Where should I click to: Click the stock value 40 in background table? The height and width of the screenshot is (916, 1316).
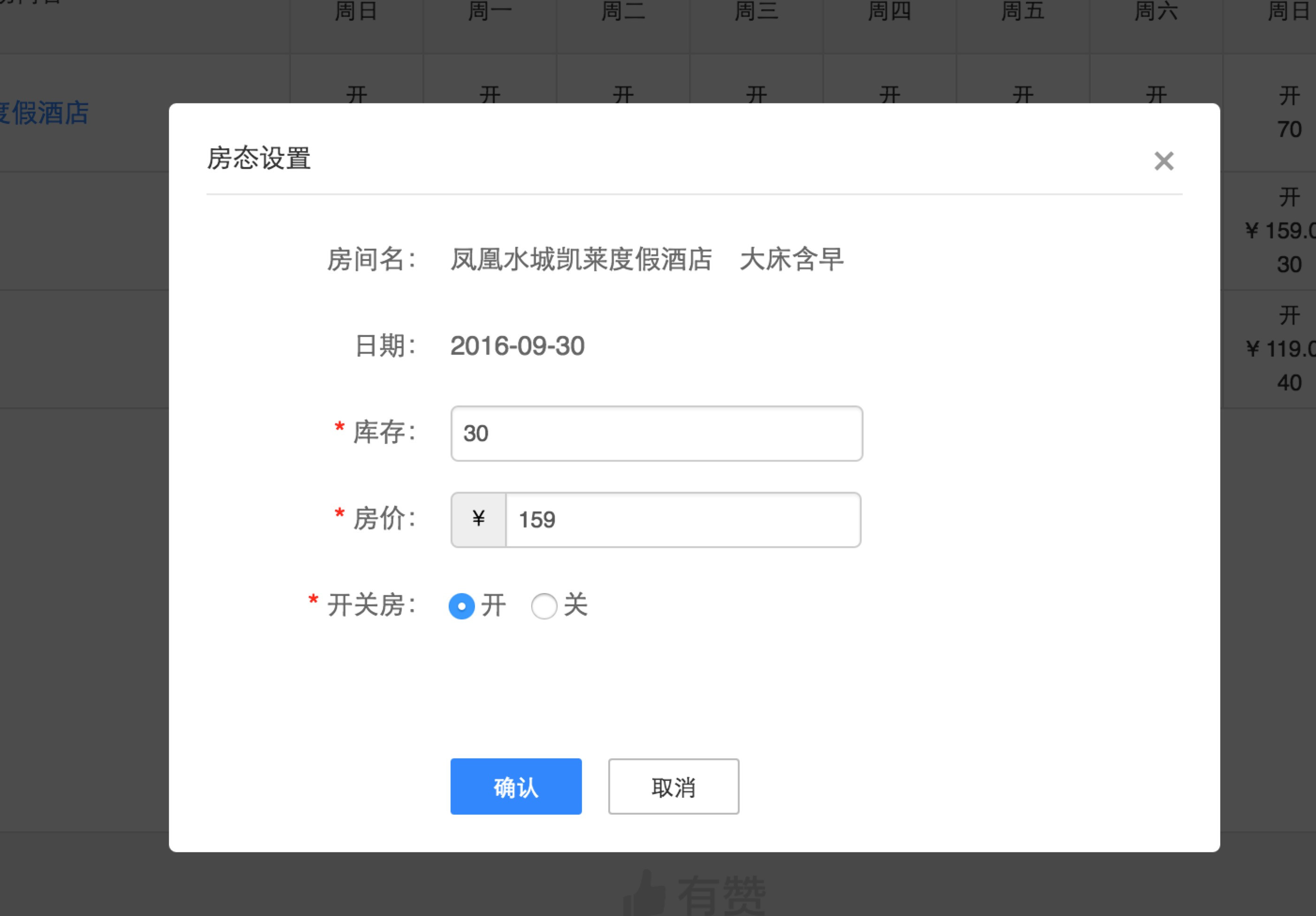coord(1289,383)
